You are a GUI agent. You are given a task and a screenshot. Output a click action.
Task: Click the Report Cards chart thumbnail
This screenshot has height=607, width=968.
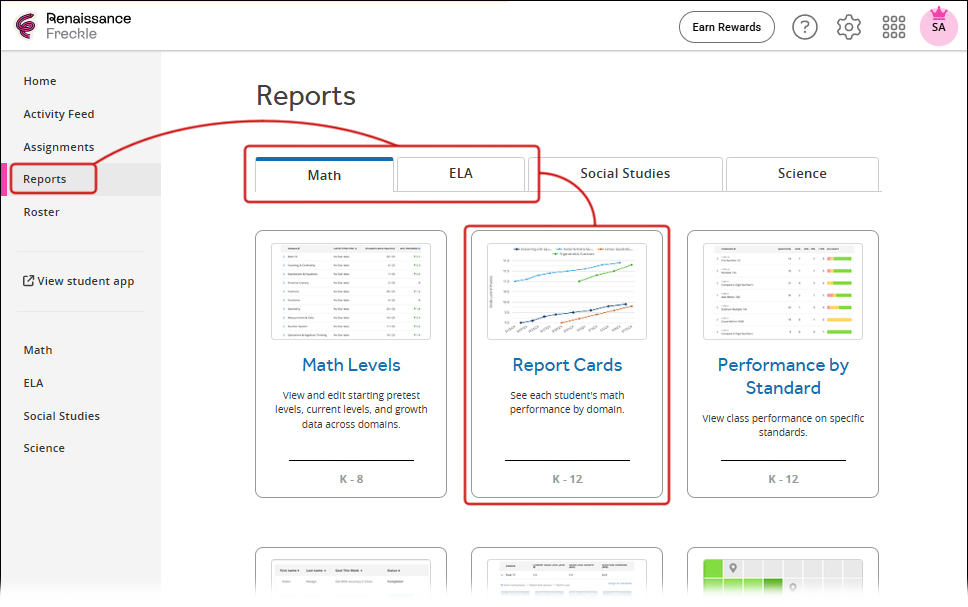[567, 291]
